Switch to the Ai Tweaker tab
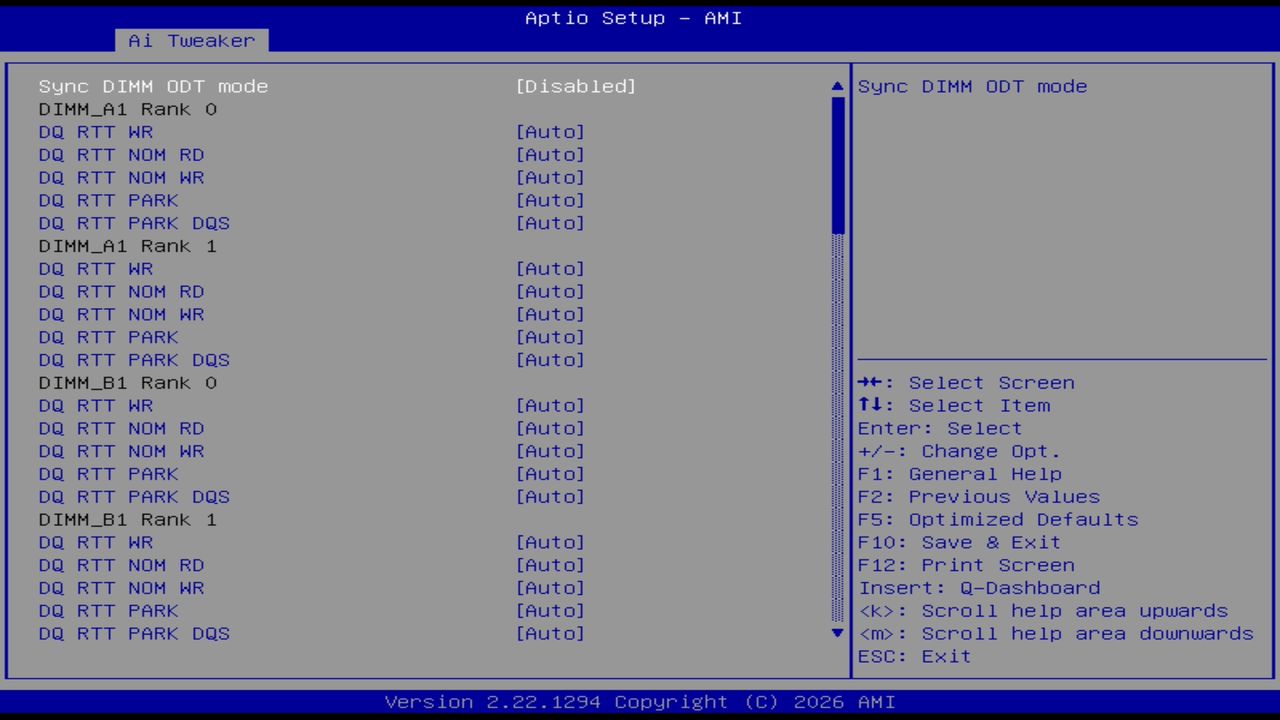Image resolution: width=1280 pixels, height=720 pixels. [x=190, y=40]
